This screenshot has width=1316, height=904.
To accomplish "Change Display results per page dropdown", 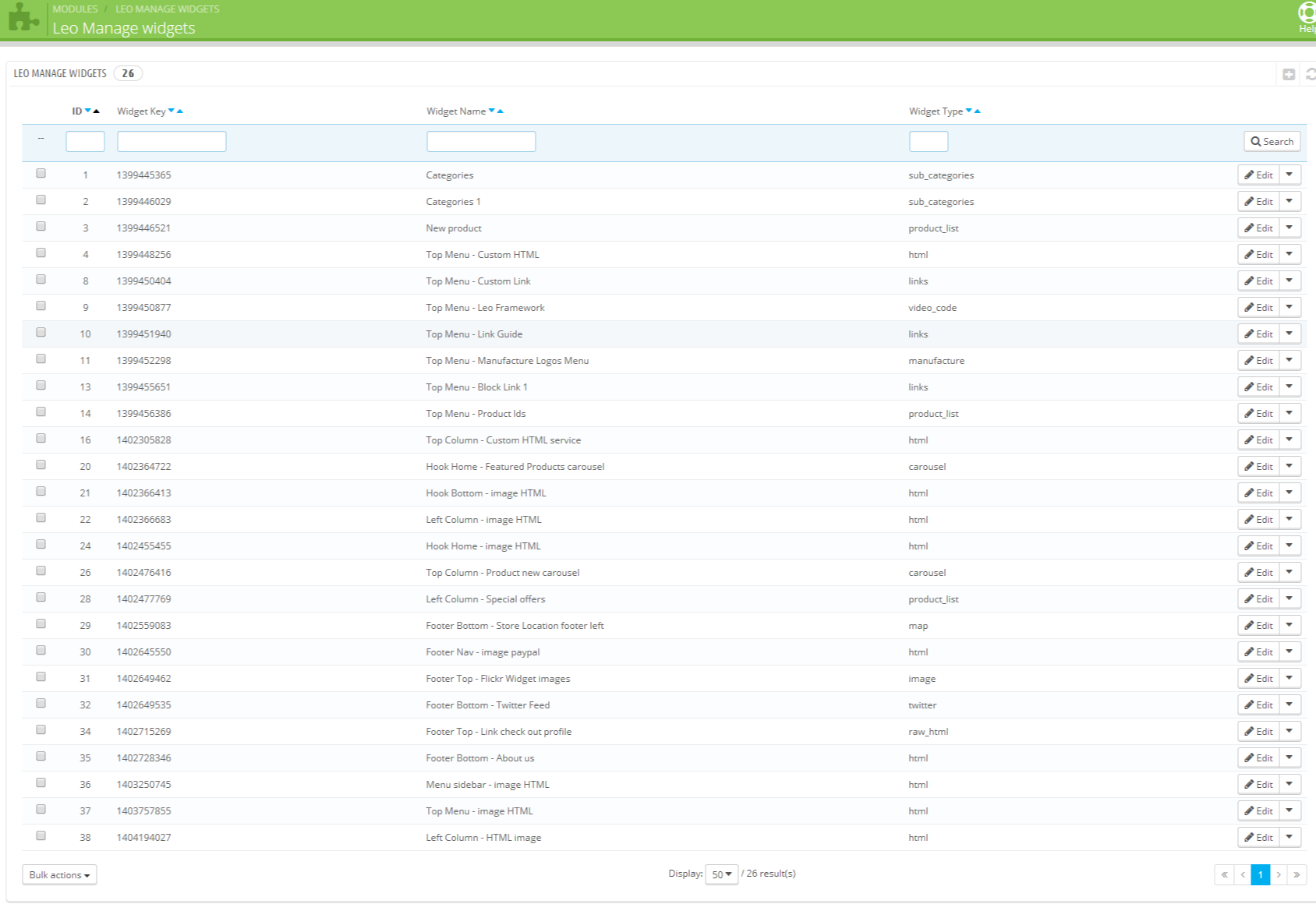I will click(x=721, y=874).
